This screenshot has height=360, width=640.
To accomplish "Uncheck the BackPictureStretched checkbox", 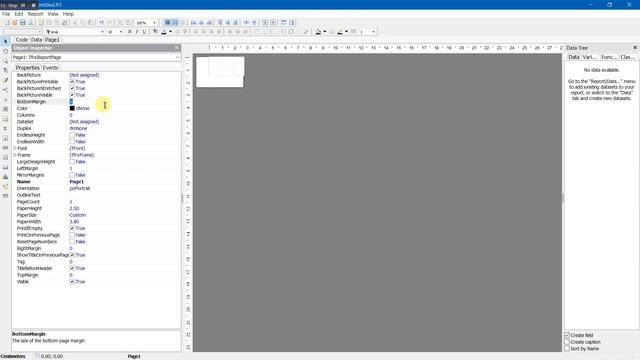I will 72,88.
